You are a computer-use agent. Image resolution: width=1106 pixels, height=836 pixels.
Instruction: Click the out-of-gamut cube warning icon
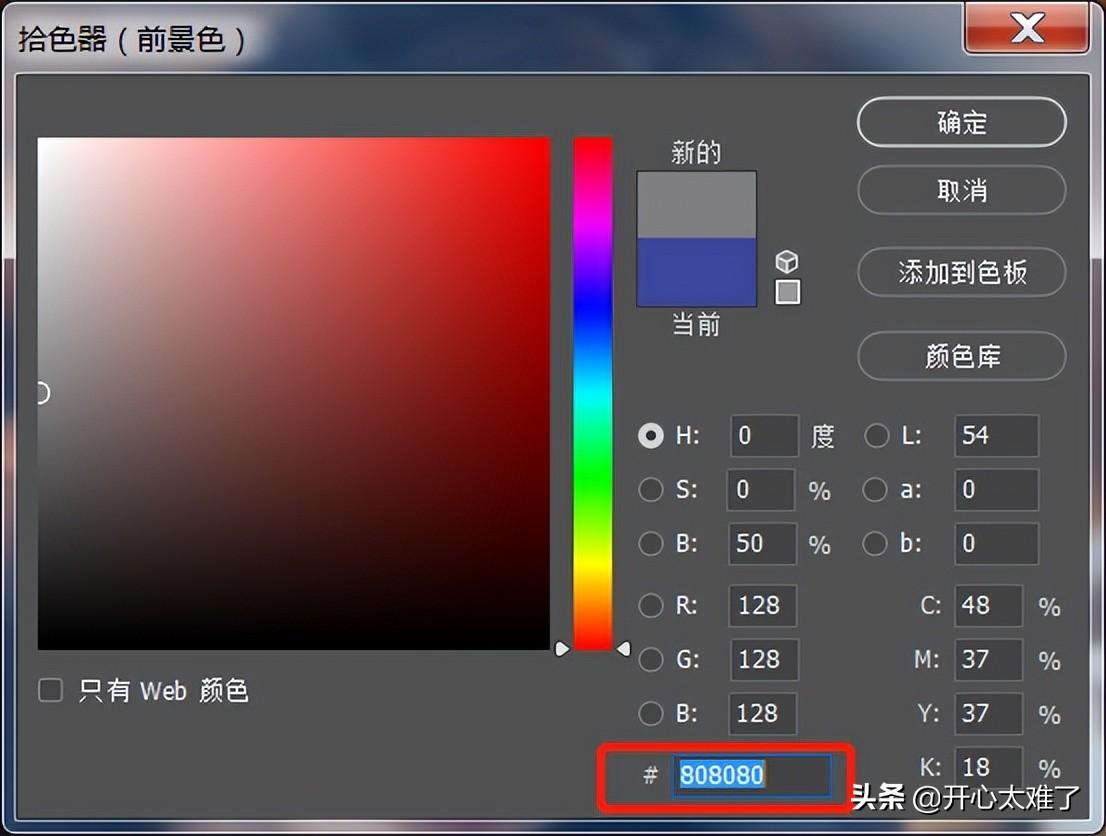[787, 262]
